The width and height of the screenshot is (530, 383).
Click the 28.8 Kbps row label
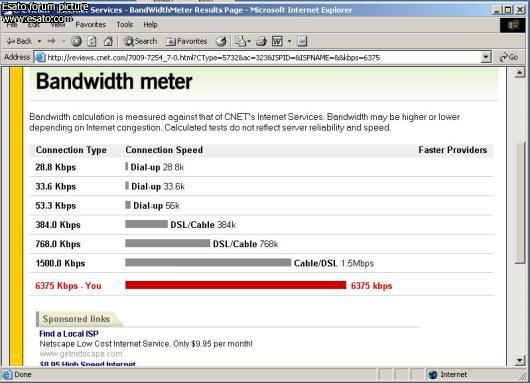tap(55, 167)
